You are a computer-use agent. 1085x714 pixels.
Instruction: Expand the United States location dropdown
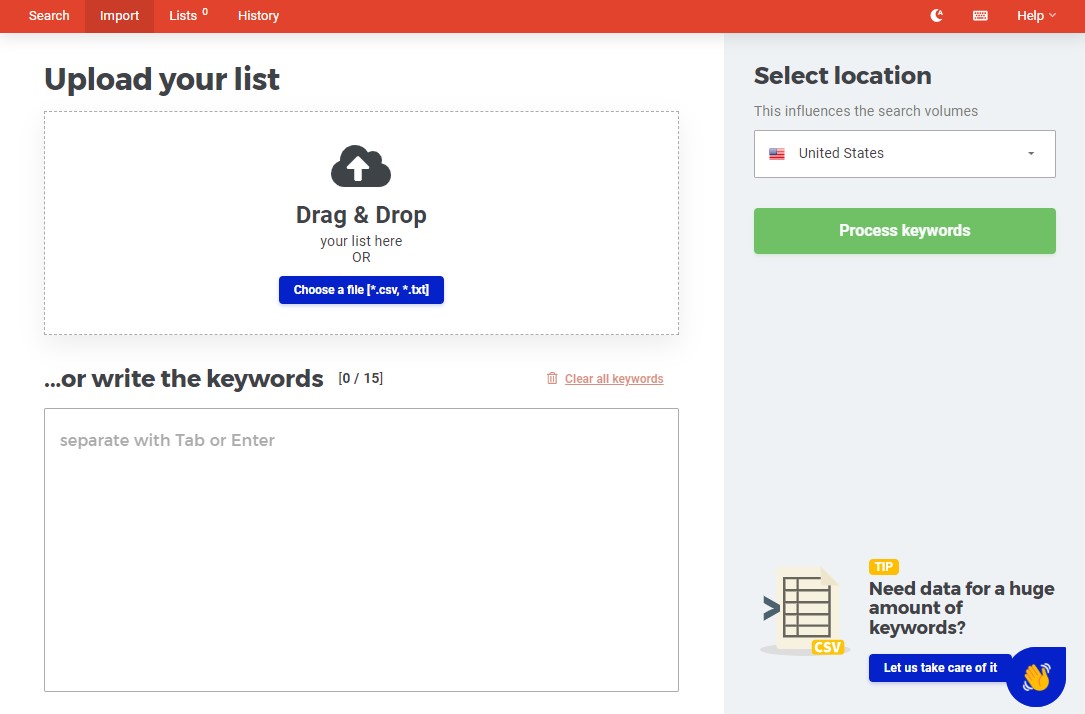coord(904,154)
